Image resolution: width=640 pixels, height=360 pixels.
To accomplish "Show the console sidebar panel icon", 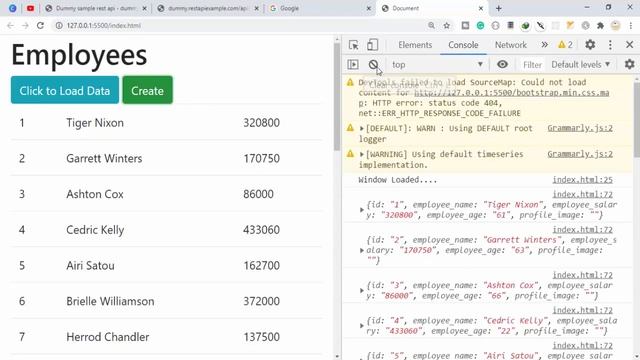I will tap(353, 64).
